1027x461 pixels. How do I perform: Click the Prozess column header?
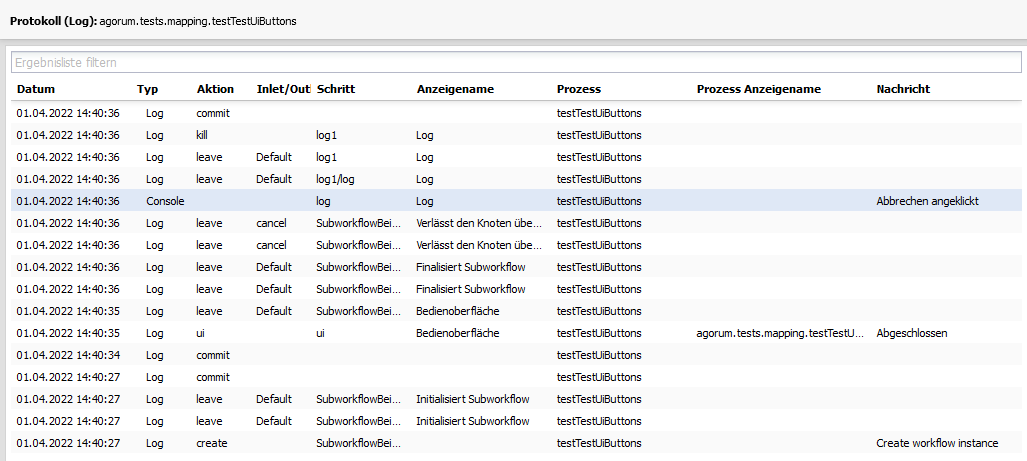(578, 89)
